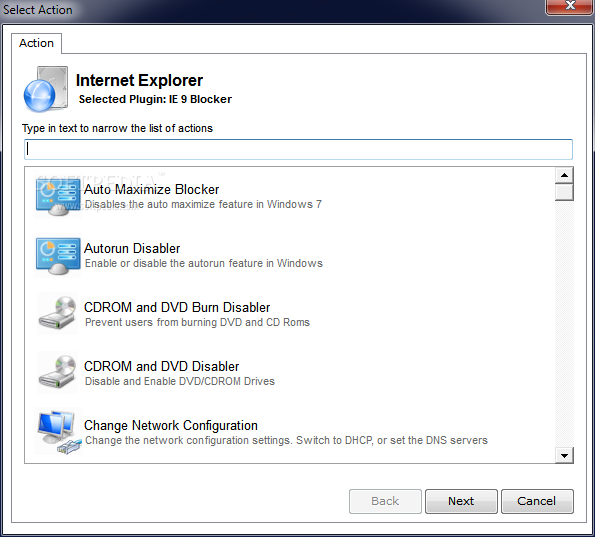Click the Change Network Configuration computers icon
The width and height of the screenshot is (595, 537).
59,432
